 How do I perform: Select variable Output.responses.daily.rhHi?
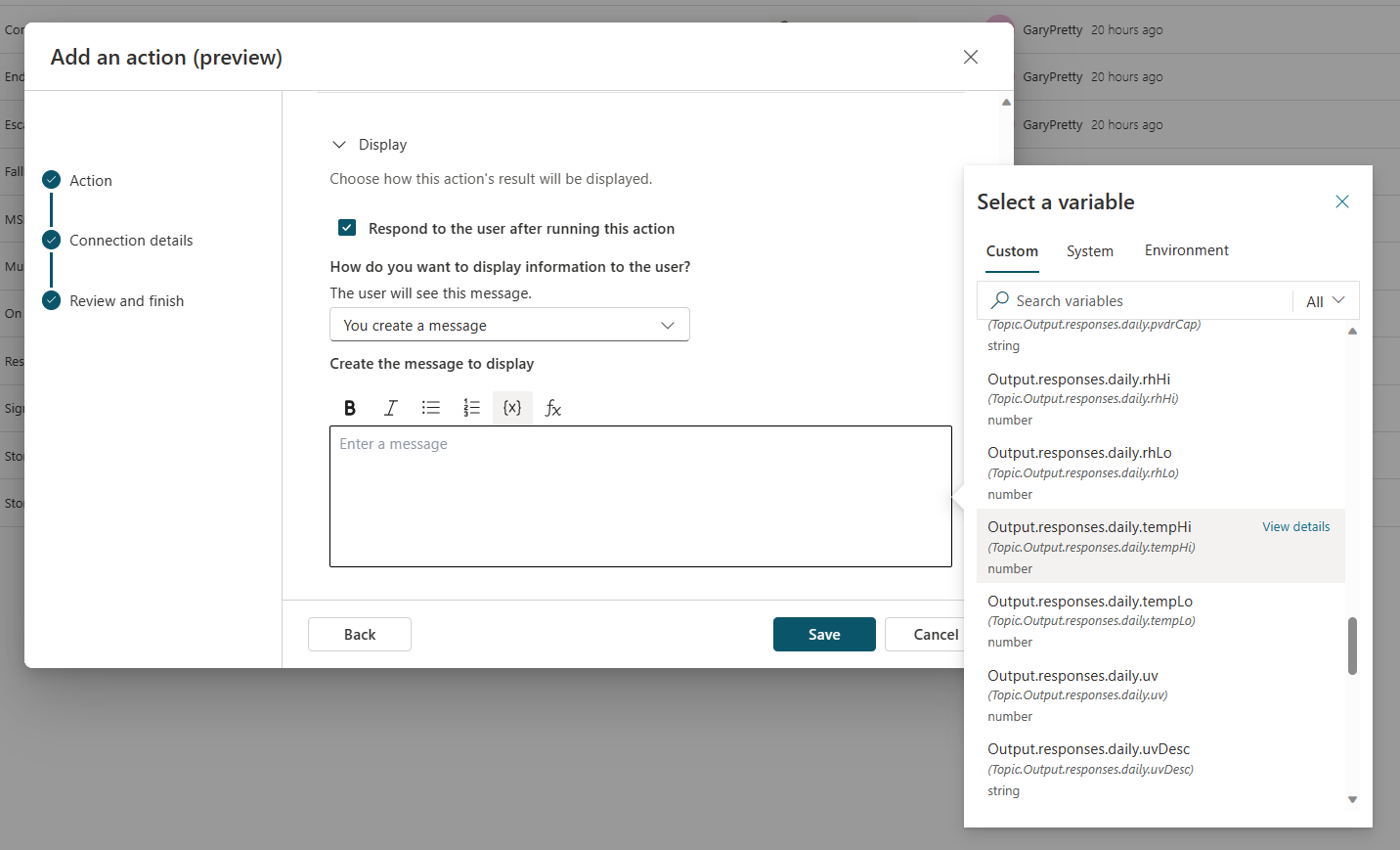(x=1160, y=399)
